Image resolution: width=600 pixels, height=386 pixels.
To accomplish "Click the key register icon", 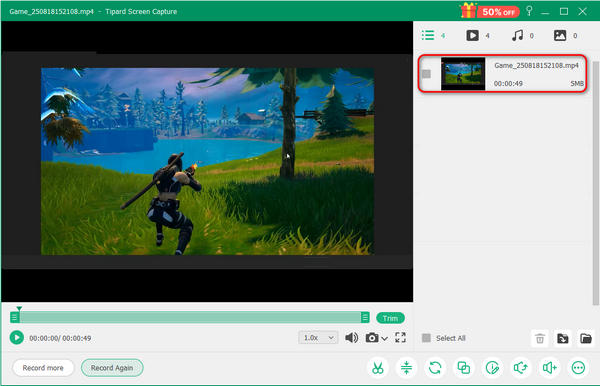I will click(529, 11).
